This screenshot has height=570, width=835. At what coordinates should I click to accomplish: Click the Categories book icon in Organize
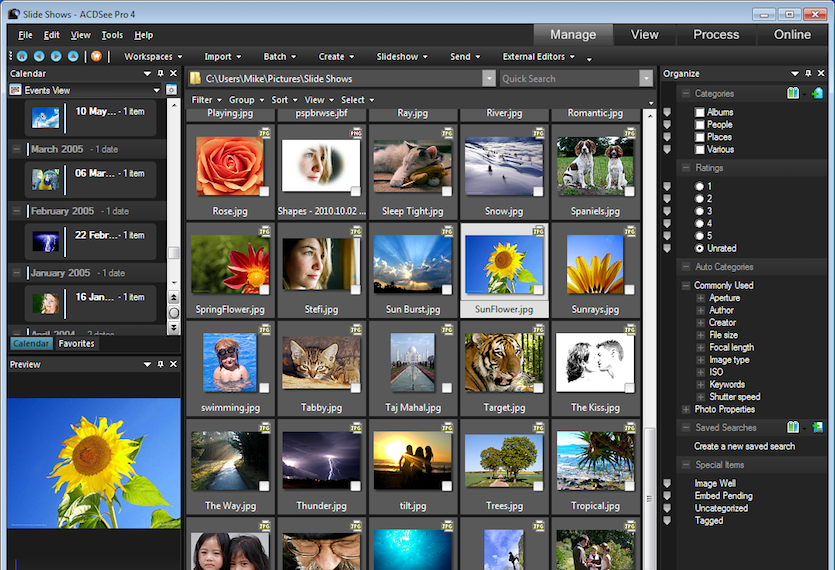click(793, 93)
